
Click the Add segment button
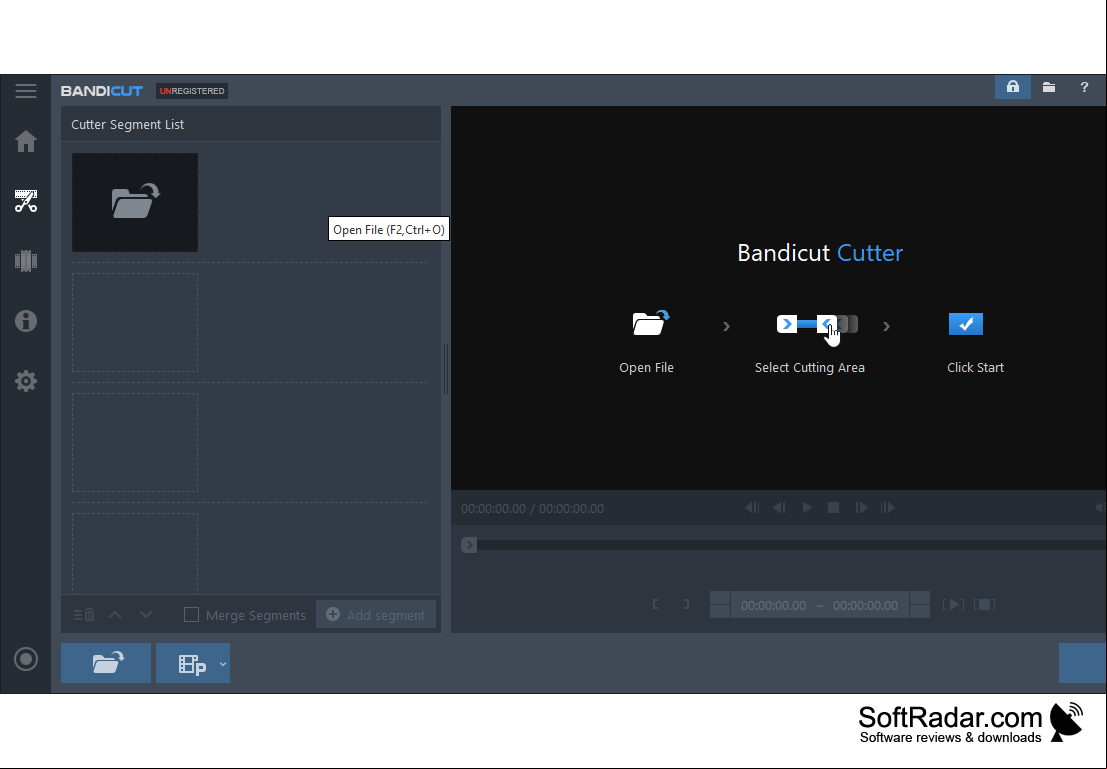click(x=376, y=614)
